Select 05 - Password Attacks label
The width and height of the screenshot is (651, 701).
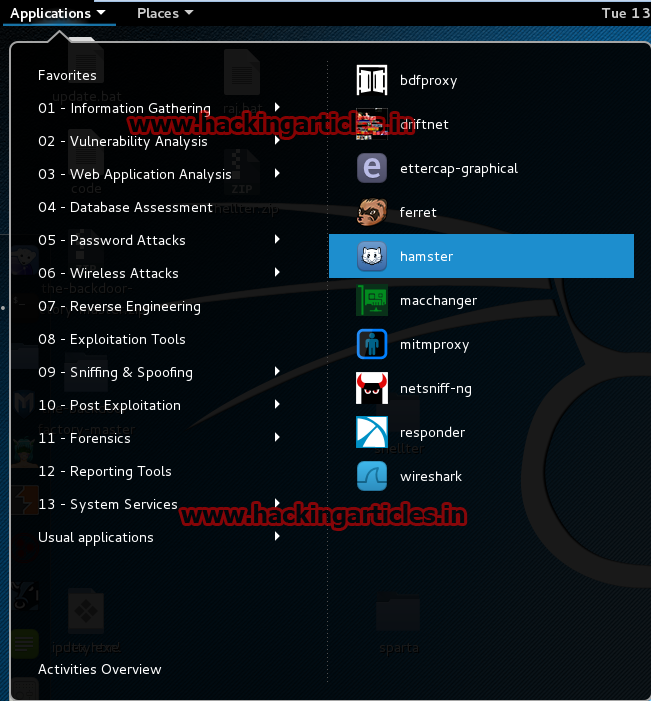click(112, 241)
